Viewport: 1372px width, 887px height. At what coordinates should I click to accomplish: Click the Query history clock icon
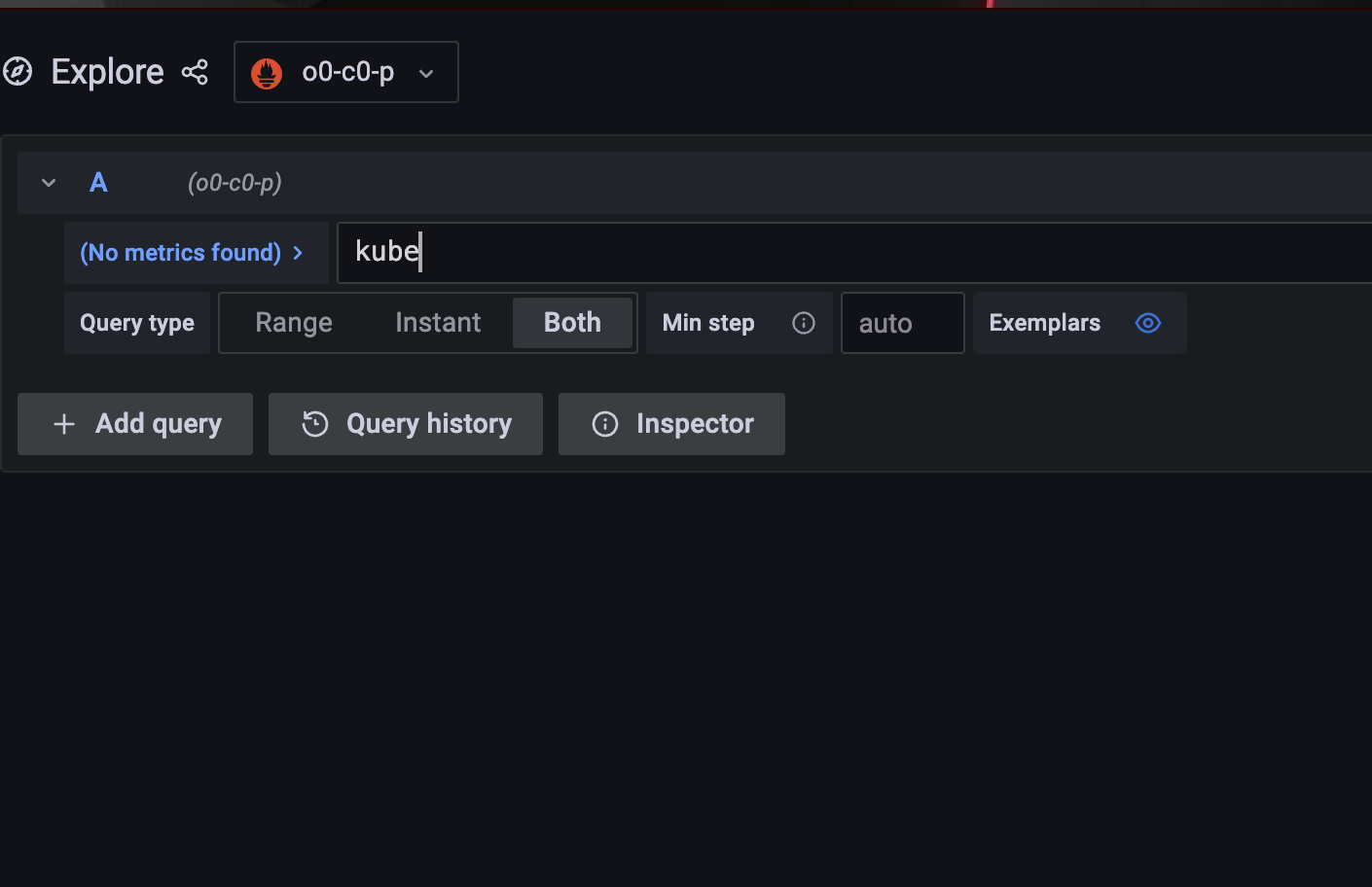click(313, 424)
